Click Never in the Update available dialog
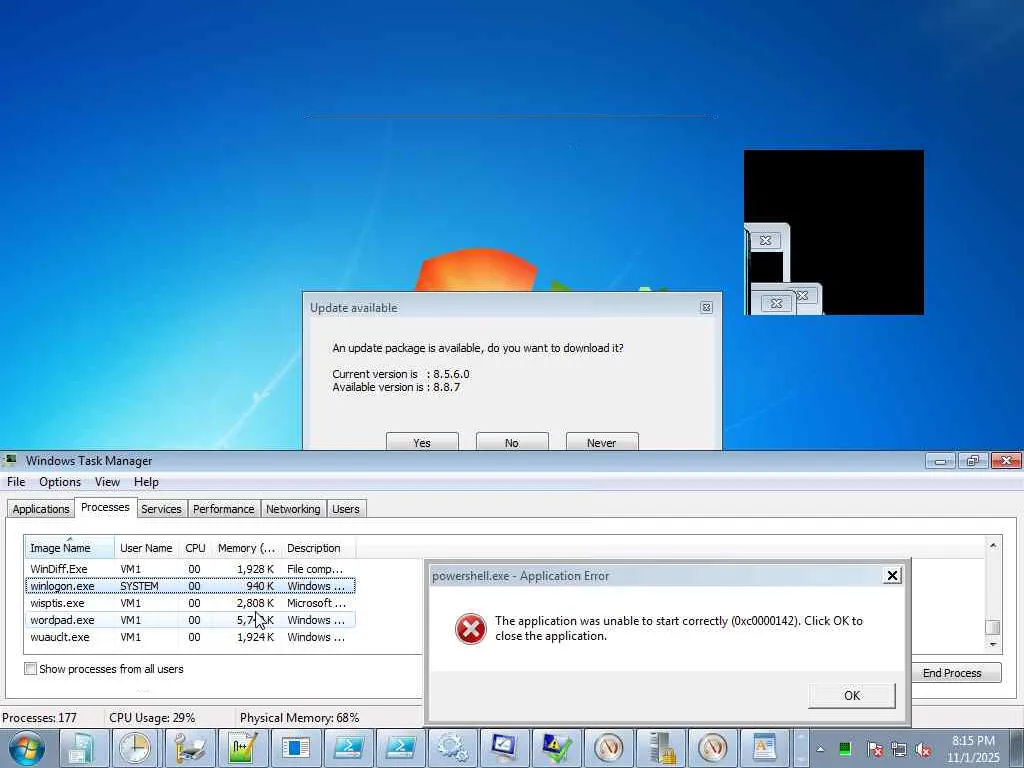The width and height of the screenshot is (1024, 768). [601, 441]
